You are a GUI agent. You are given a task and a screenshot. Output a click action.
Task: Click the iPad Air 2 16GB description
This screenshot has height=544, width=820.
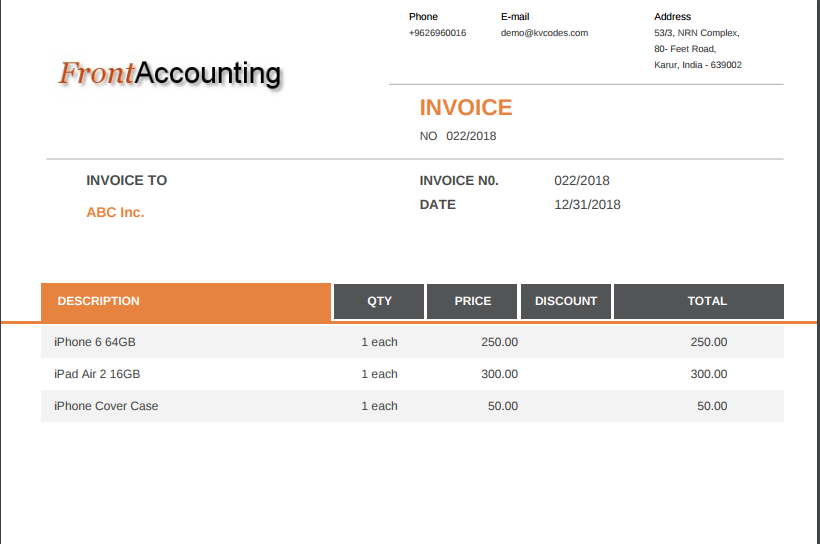click(x=97, y=374)
